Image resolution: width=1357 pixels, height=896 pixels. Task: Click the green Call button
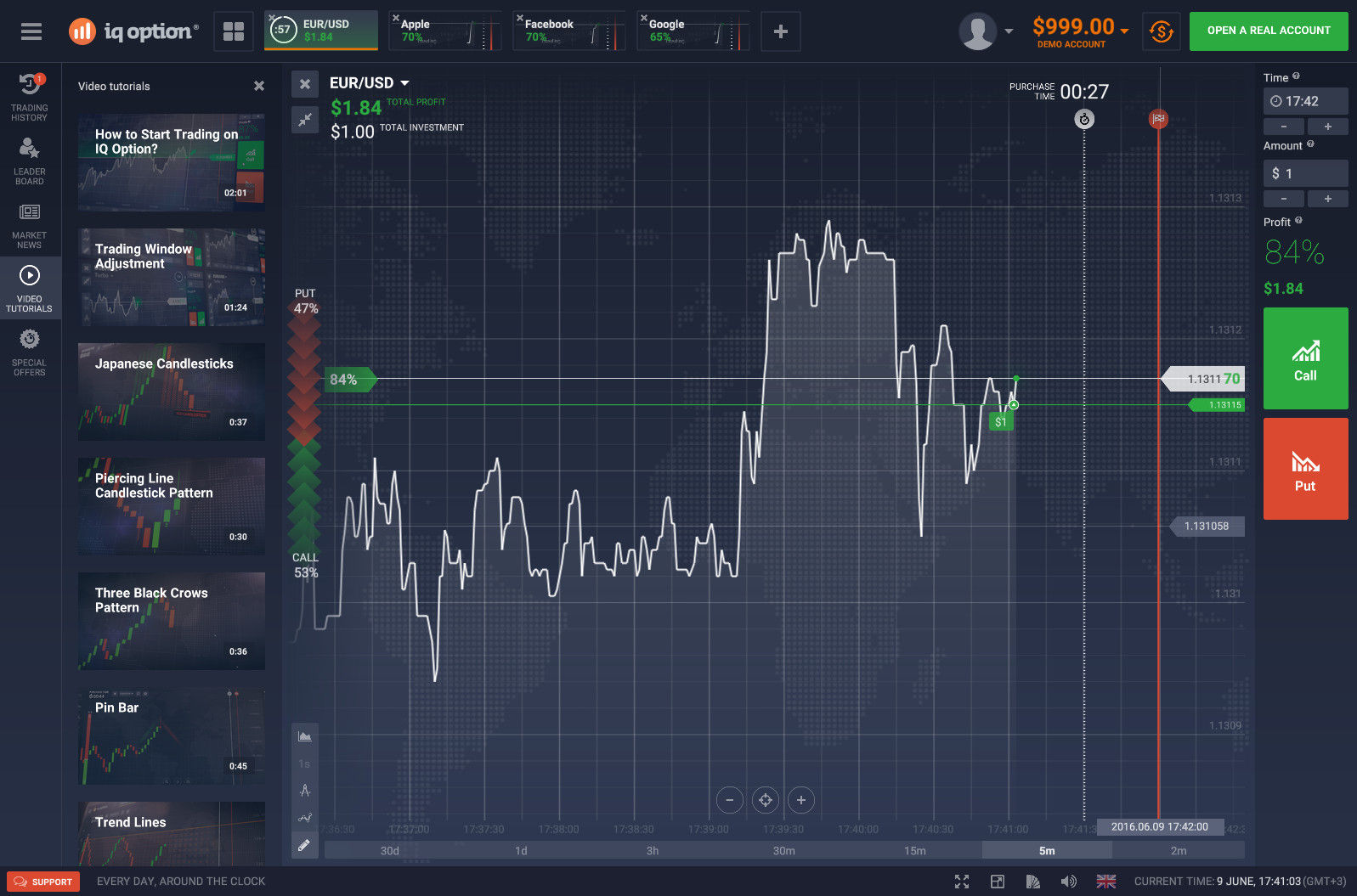point(1305,358)
